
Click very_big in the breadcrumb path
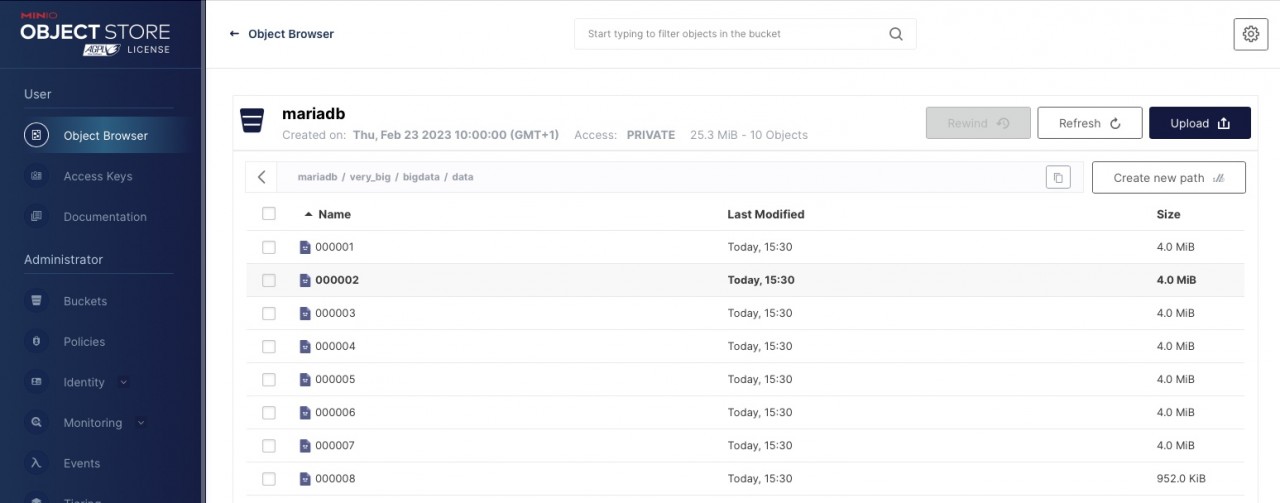(x=369, y=177)
